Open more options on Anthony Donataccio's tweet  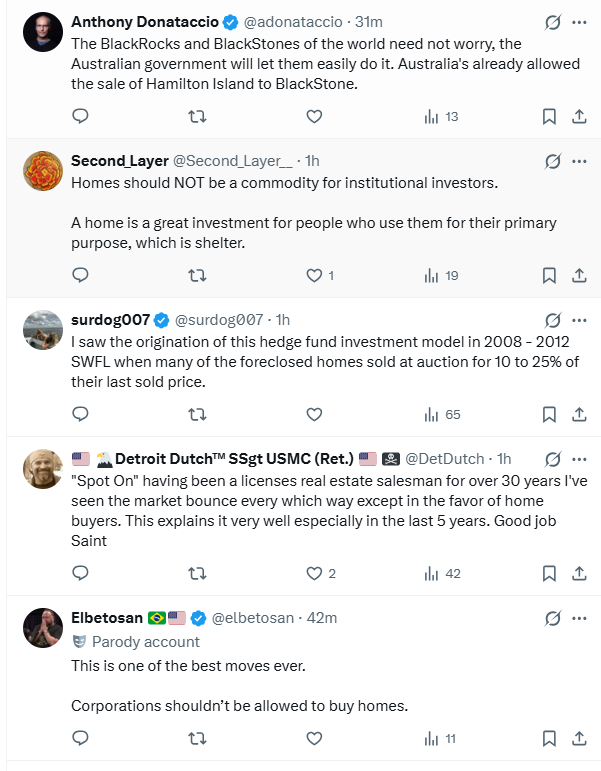click(x=579, y=22)
